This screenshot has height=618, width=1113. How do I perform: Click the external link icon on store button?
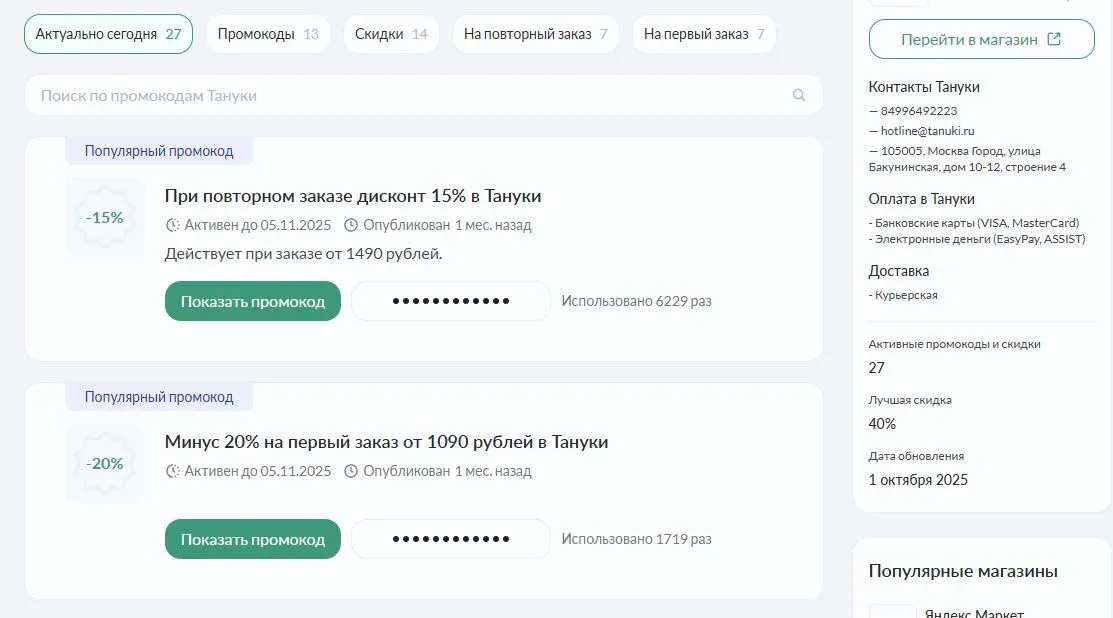pyautogui.click(x=1054, y=40)
